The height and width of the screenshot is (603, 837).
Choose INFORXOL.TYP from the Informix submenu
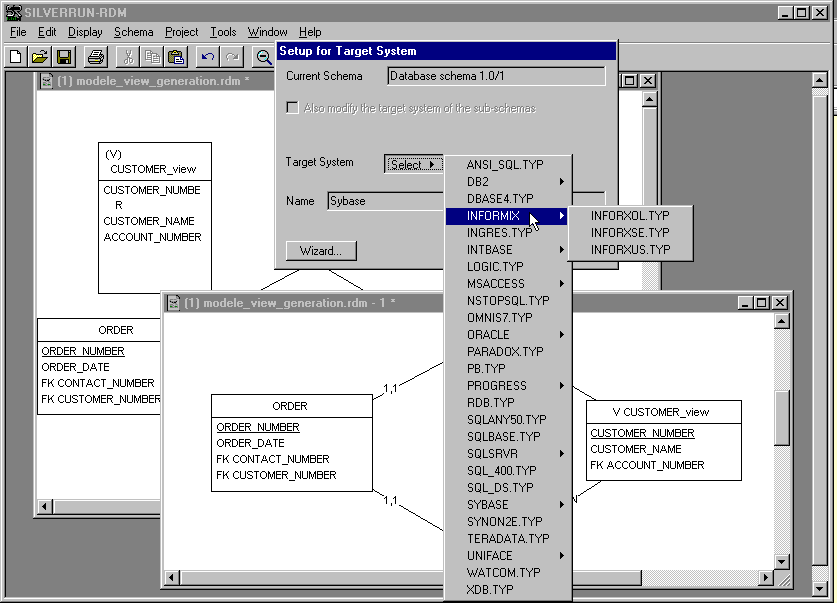click(630, 216)
